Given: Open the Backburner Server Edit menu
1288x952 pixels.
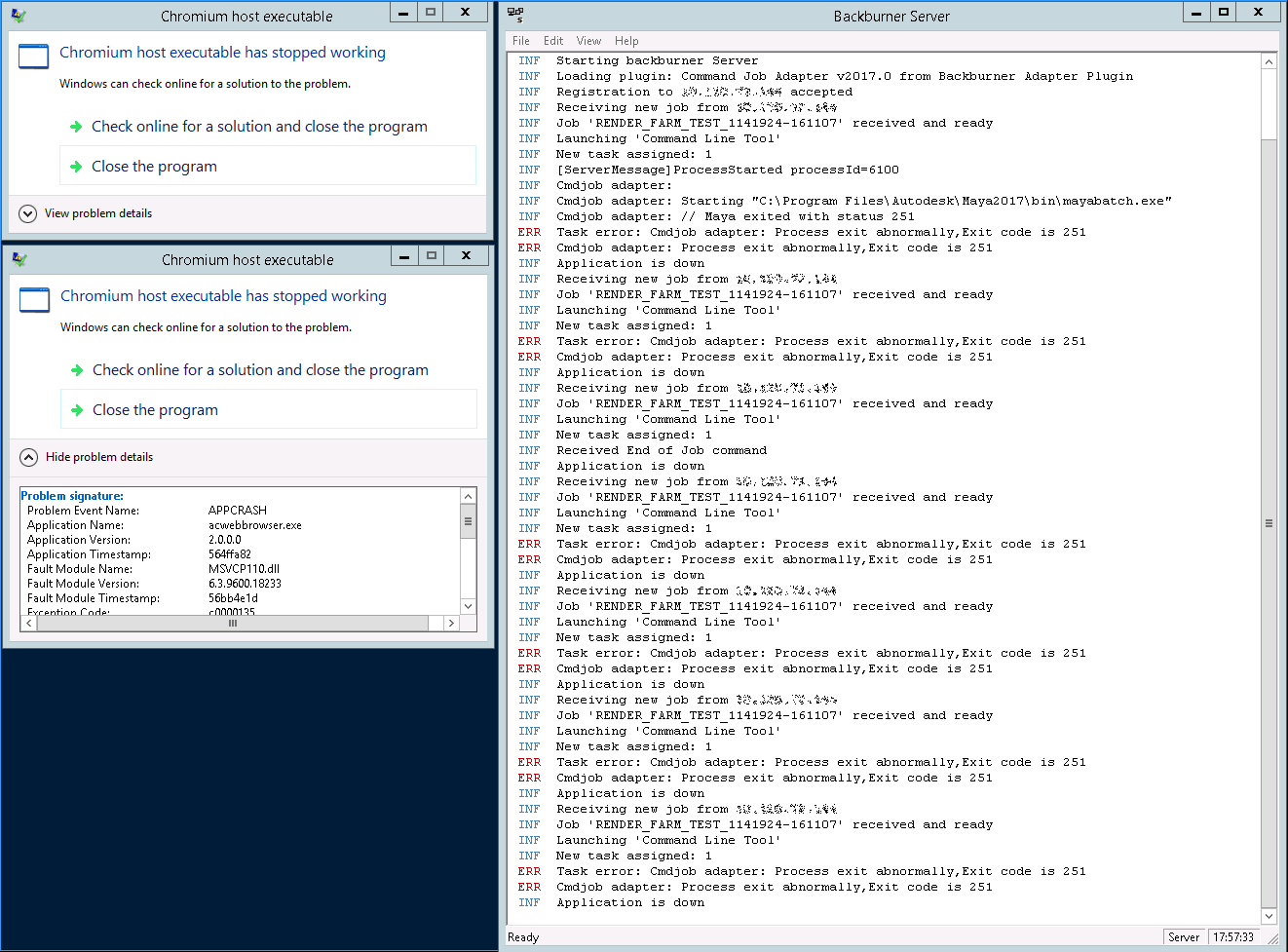Looking at the screenshot, I should coord(553,41).
